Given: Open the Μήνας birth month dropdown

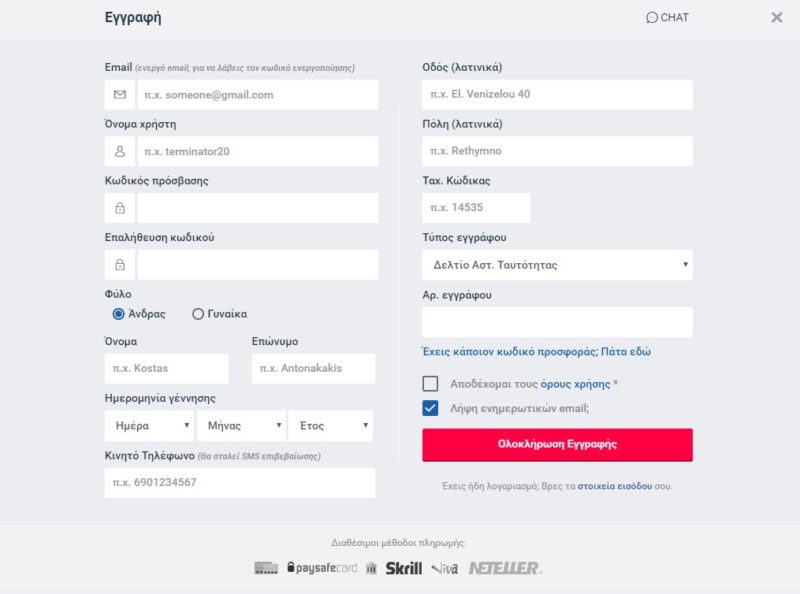Looking at the screenshot, I should pyautogui.click(x=241, y=426).
